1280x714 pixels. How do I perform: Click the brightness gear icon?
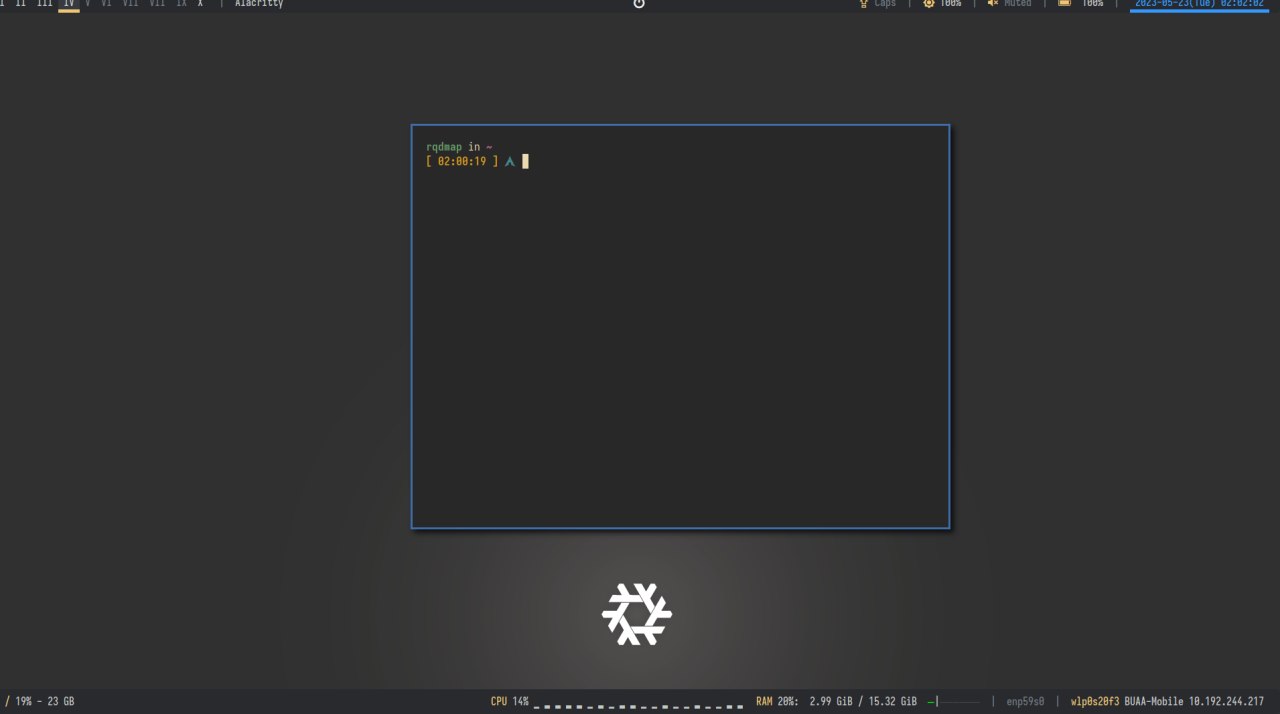click(x=929, y=3)
